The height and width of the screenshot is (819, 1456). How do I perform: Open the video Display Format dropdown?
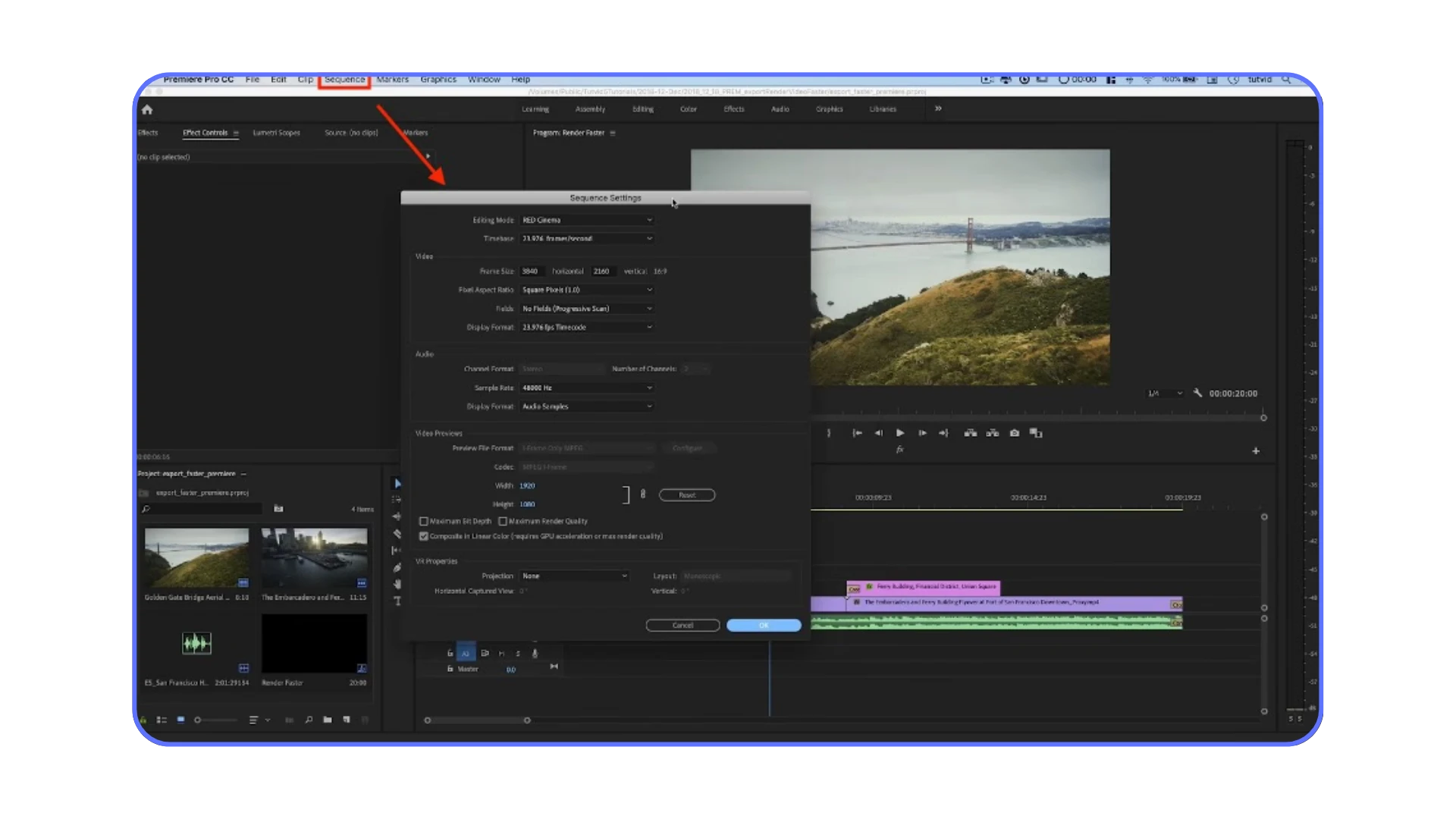(587, 327)
